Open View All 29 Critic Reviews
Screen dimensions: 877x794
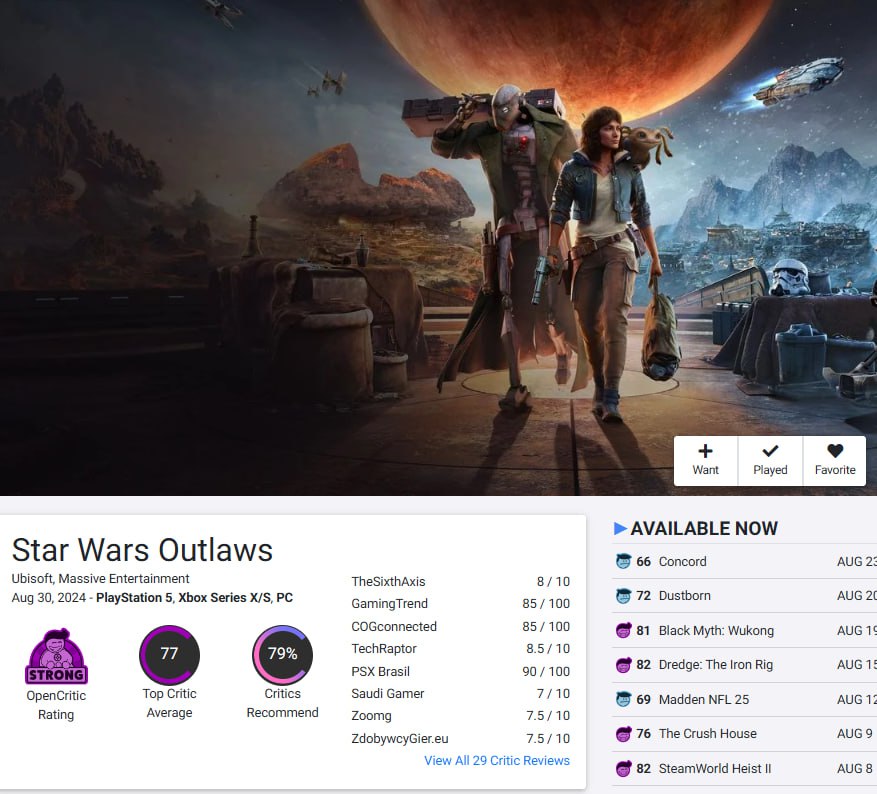tap(497, 760)
